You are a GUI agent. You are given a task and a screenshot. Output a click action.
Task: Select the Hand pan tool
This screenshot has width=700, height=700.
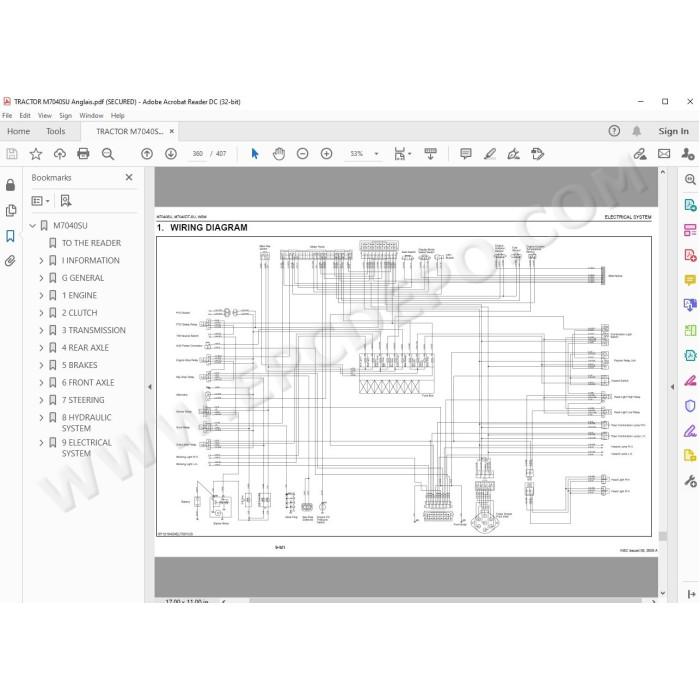pos(279,154)
